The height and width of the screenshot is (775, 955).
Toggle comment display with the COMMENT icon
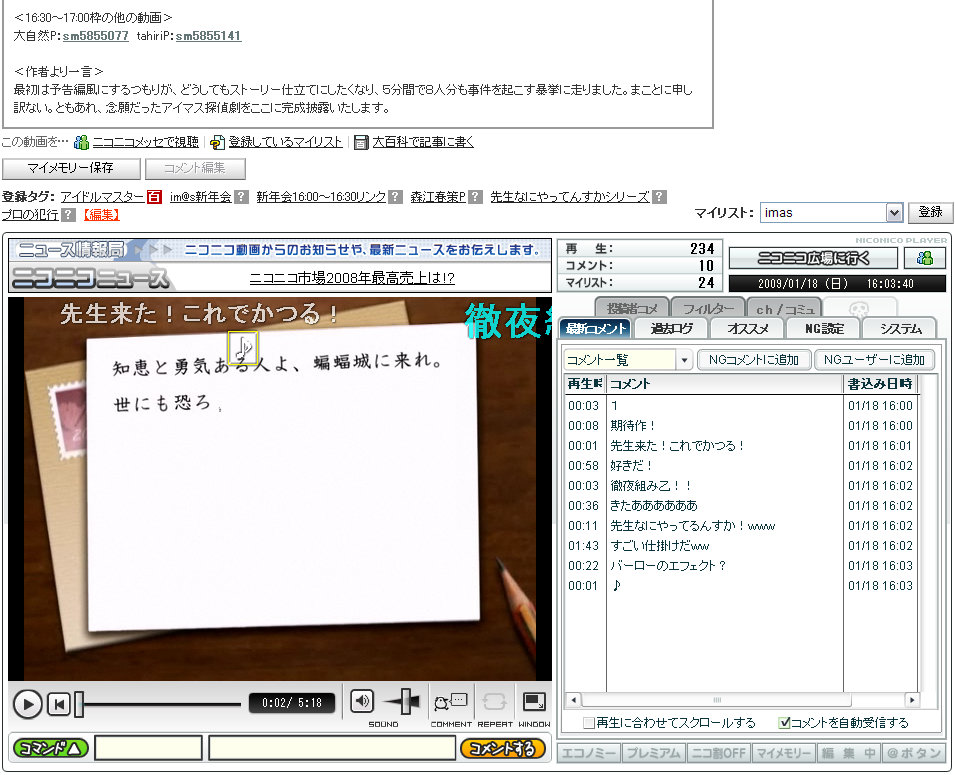tap(451, 702)
